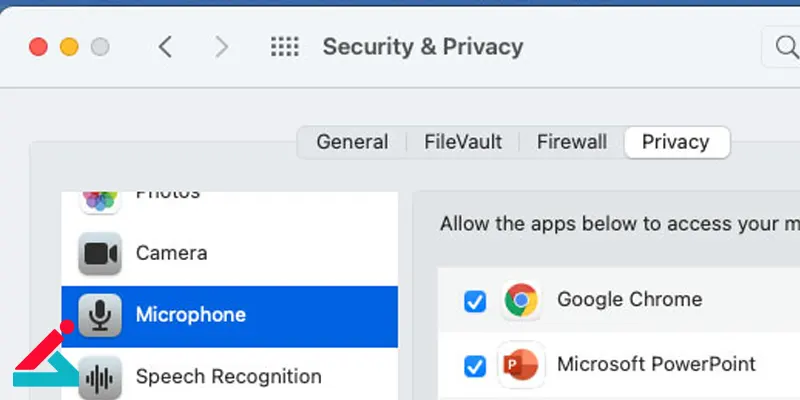Click the magnifying glass search field
The width and height of the screenshot is (800, 400).
tap(781, 47)
